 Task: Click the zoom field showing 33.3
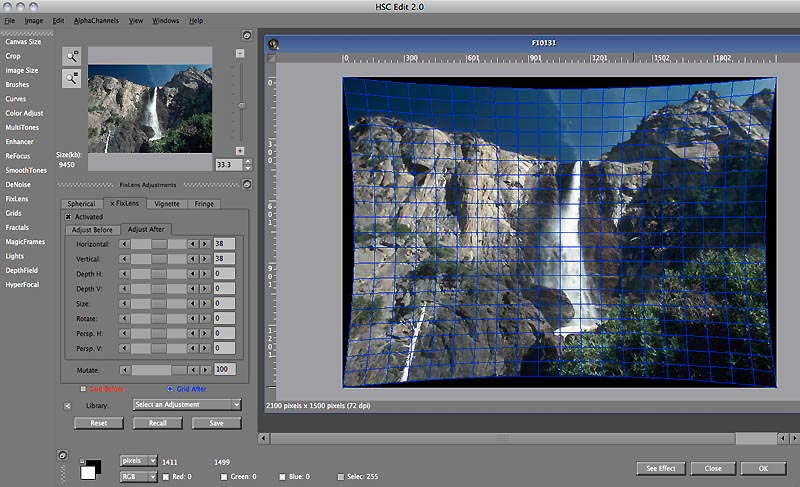click(229, 165)
